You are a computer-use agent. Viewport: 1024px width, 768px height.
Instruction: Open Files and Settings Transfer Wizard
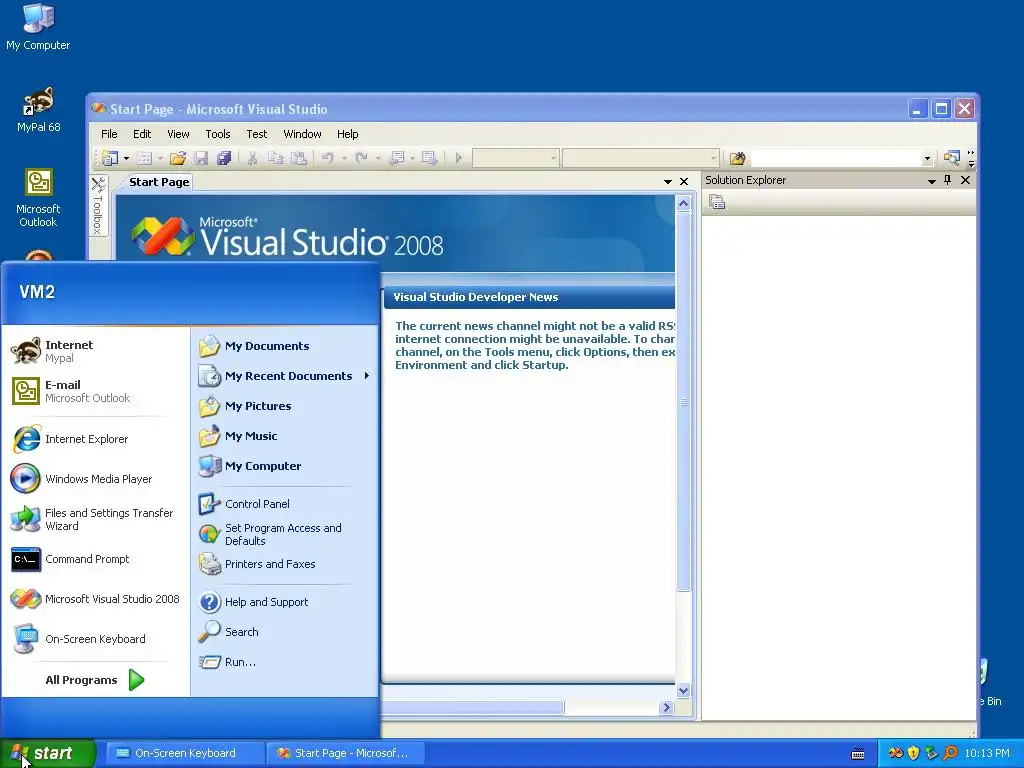pos(95,519)
